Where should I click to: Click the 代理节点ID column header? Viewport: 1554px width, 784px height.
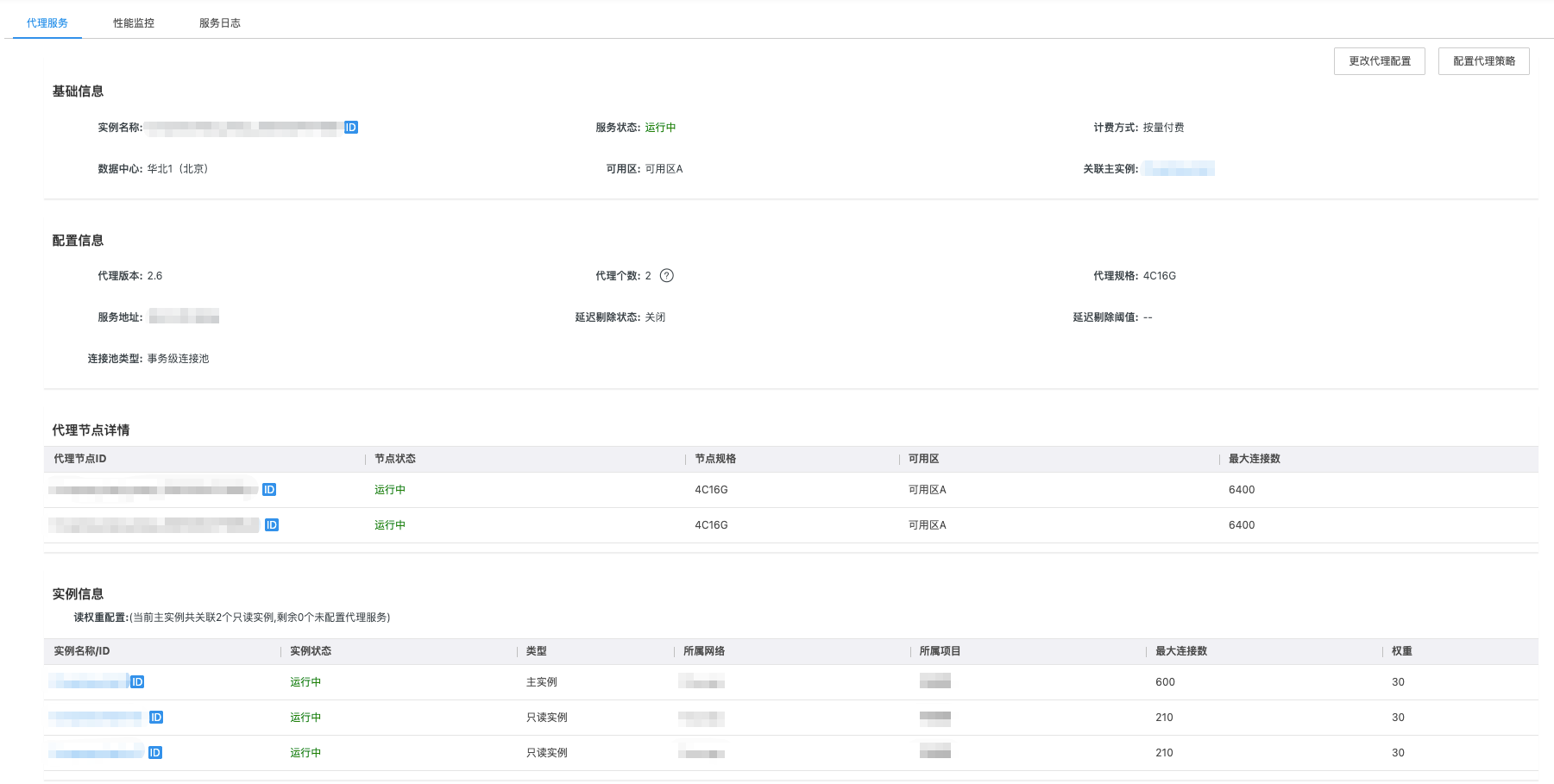point(80,459)
